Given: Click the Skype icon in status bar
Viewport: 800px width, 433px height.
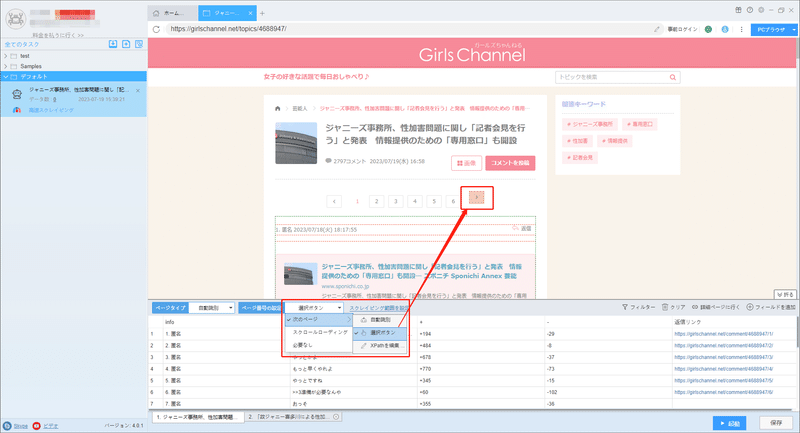Looking at the screenshot, I should (x=7, y=426).
